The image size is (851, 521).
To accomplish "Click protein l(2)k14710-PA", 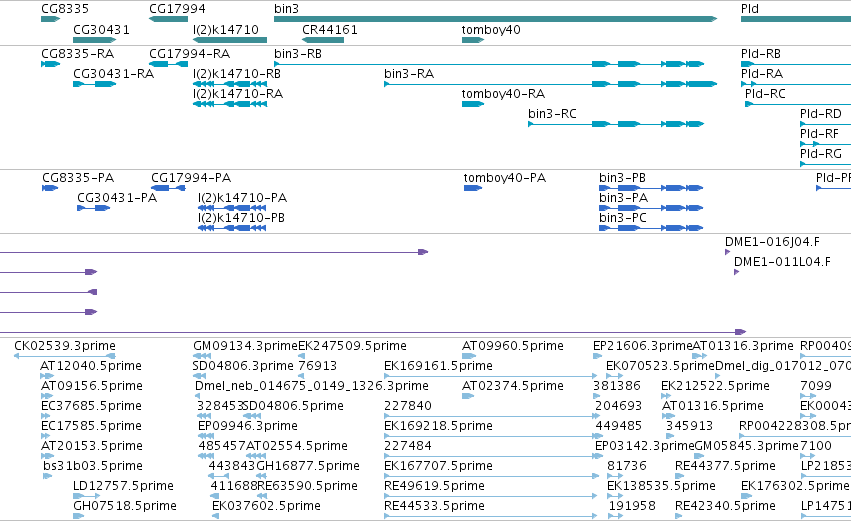I will point(242,198).
